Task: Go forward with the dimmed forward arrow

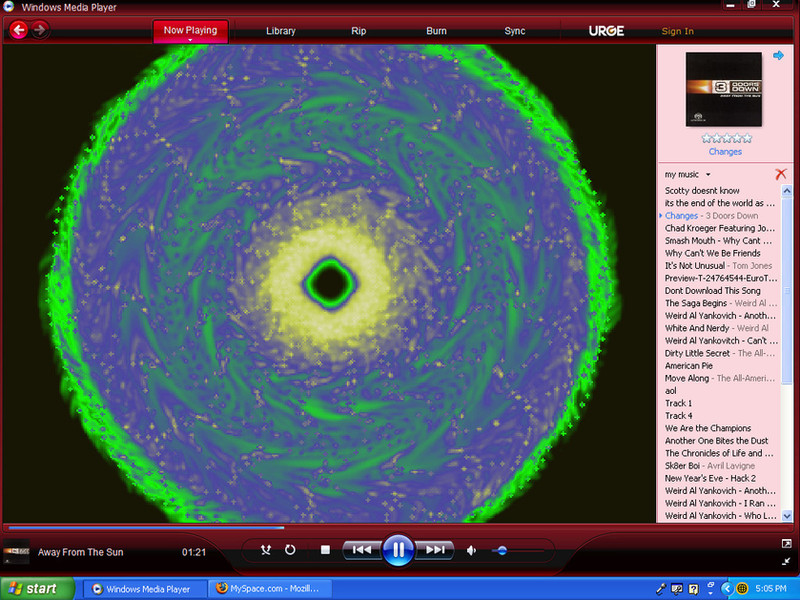Action: pyautogui.click(x=39, y=30)
